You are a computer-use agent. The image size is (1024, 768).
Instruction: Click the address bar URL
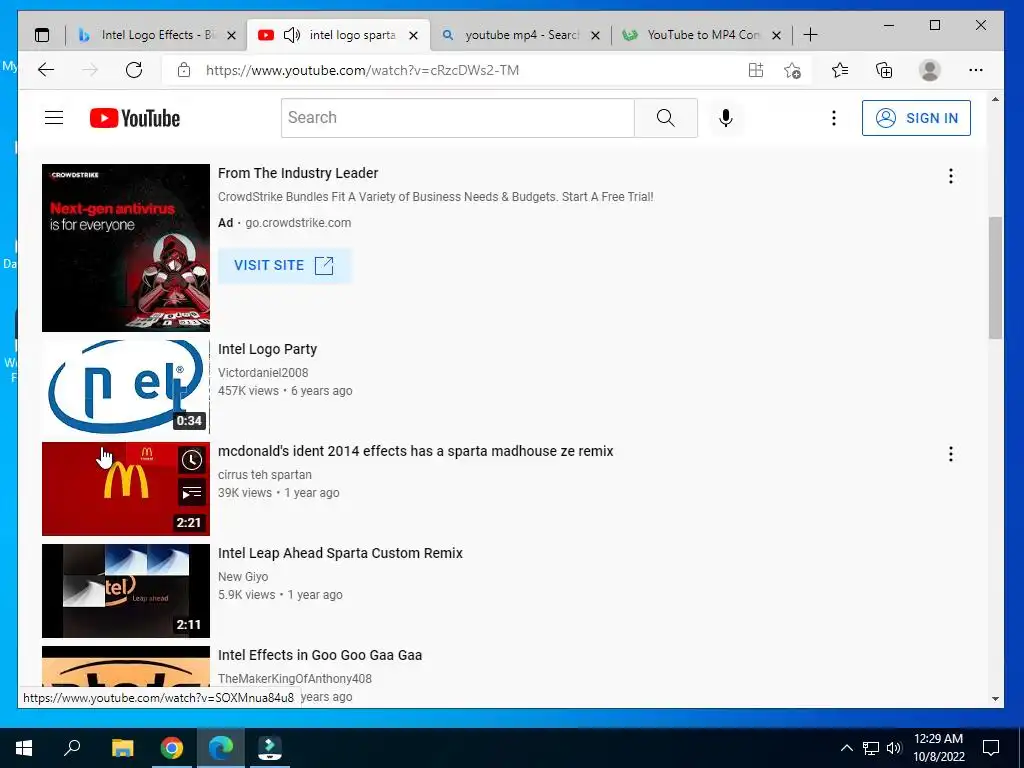coord(362,70)
